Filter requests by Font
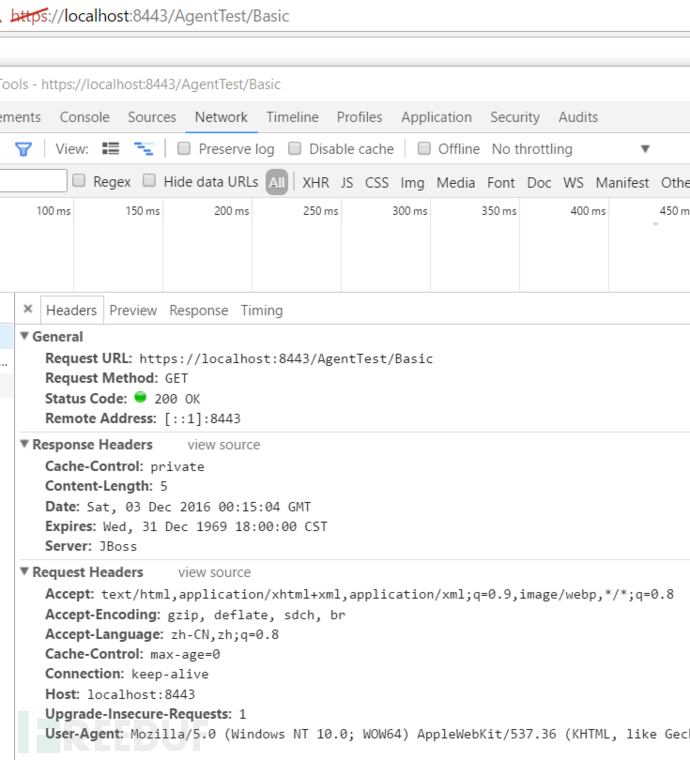This screenshot has width=690, height=760. pos(501,183)
